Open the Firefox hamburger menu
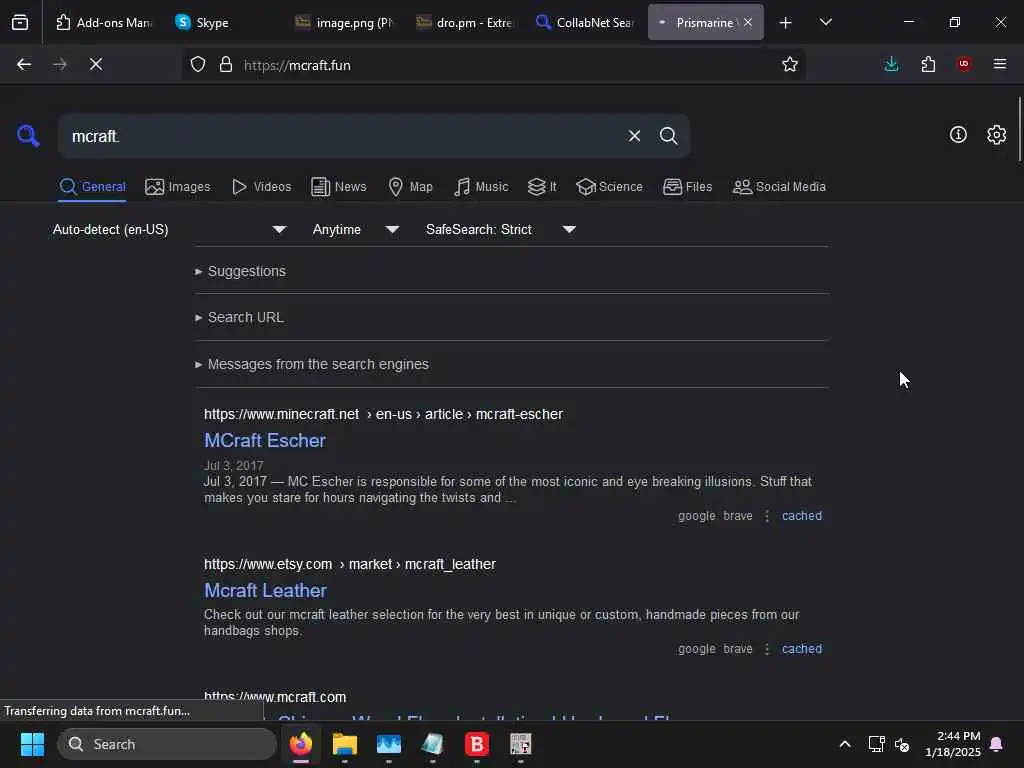Viewport: 1024px width, 768px height. pyautogui.click(x=1000, y=64)
